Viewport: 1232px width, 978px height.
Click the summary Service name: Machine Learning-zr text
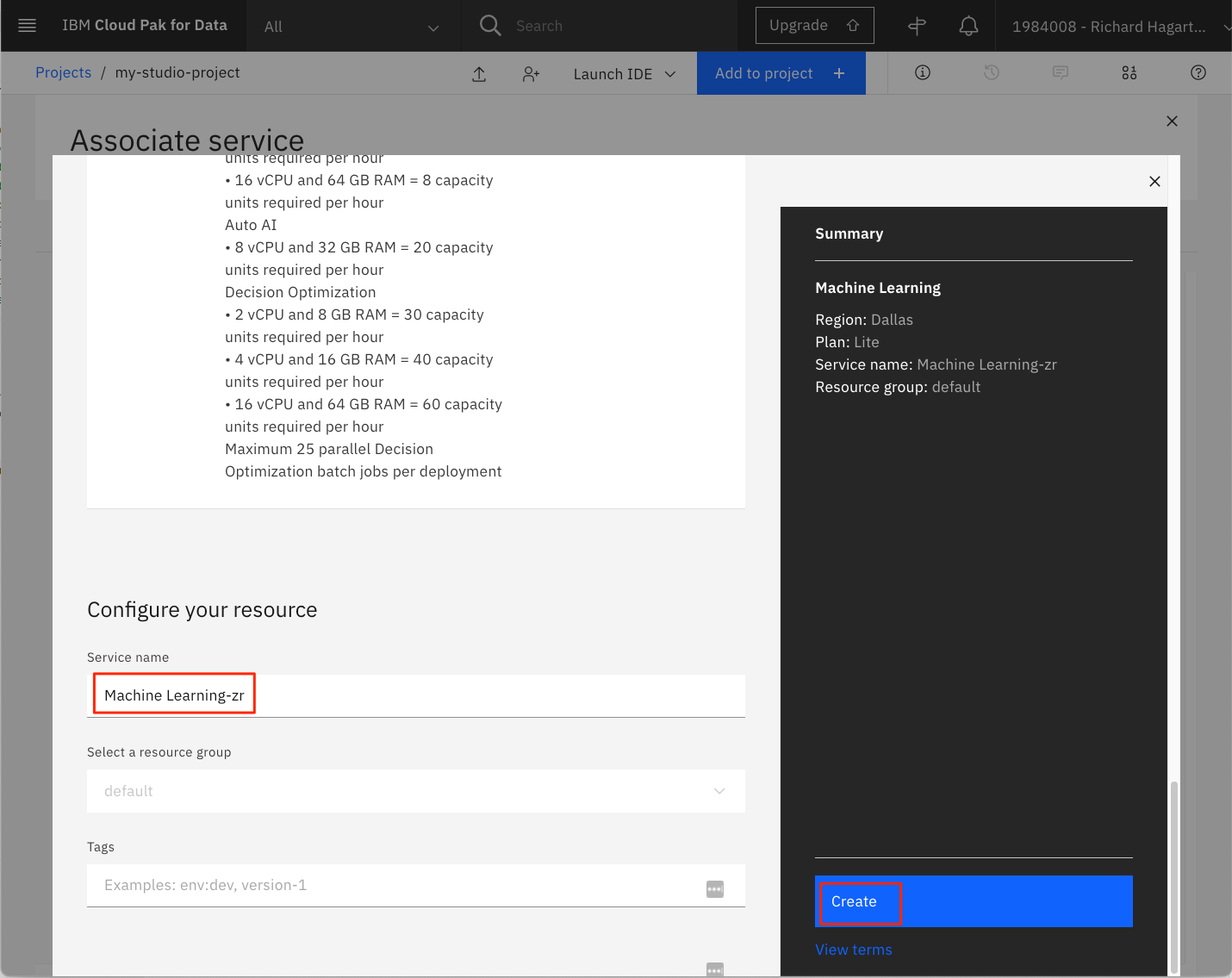click(936, 364)
